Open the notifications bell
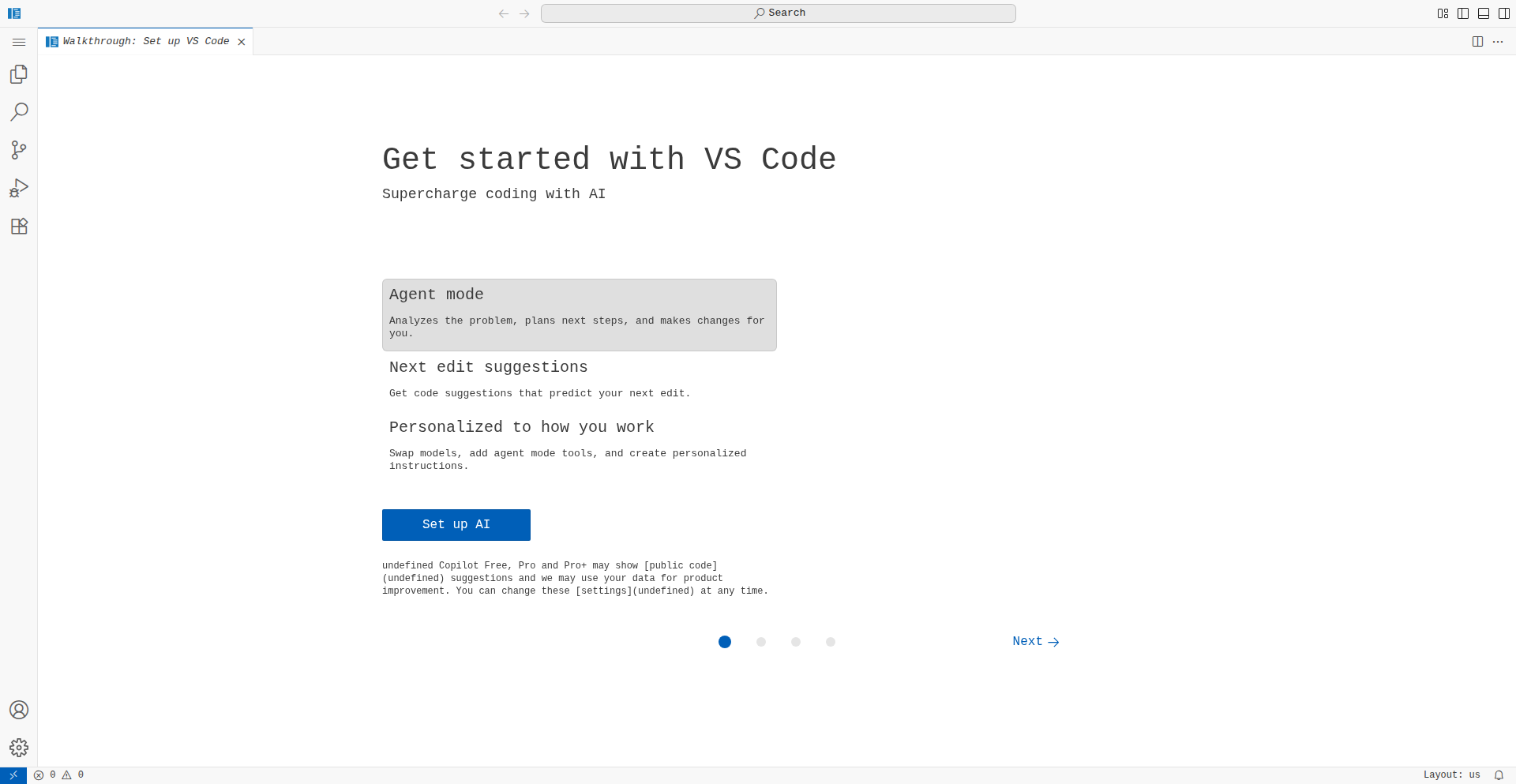The height and width of the screenshot is (784, 1516). click(x=1499, y=775)
